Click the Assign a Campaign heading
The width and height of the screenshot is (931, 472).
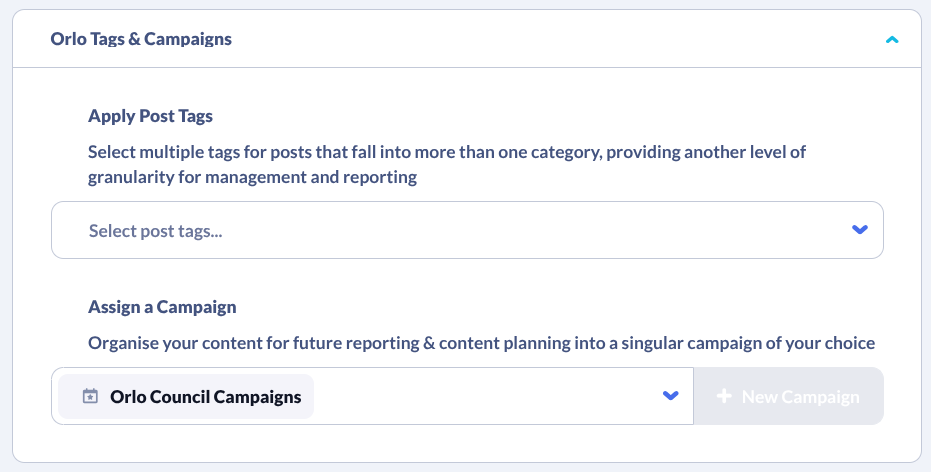pos(162,307)
